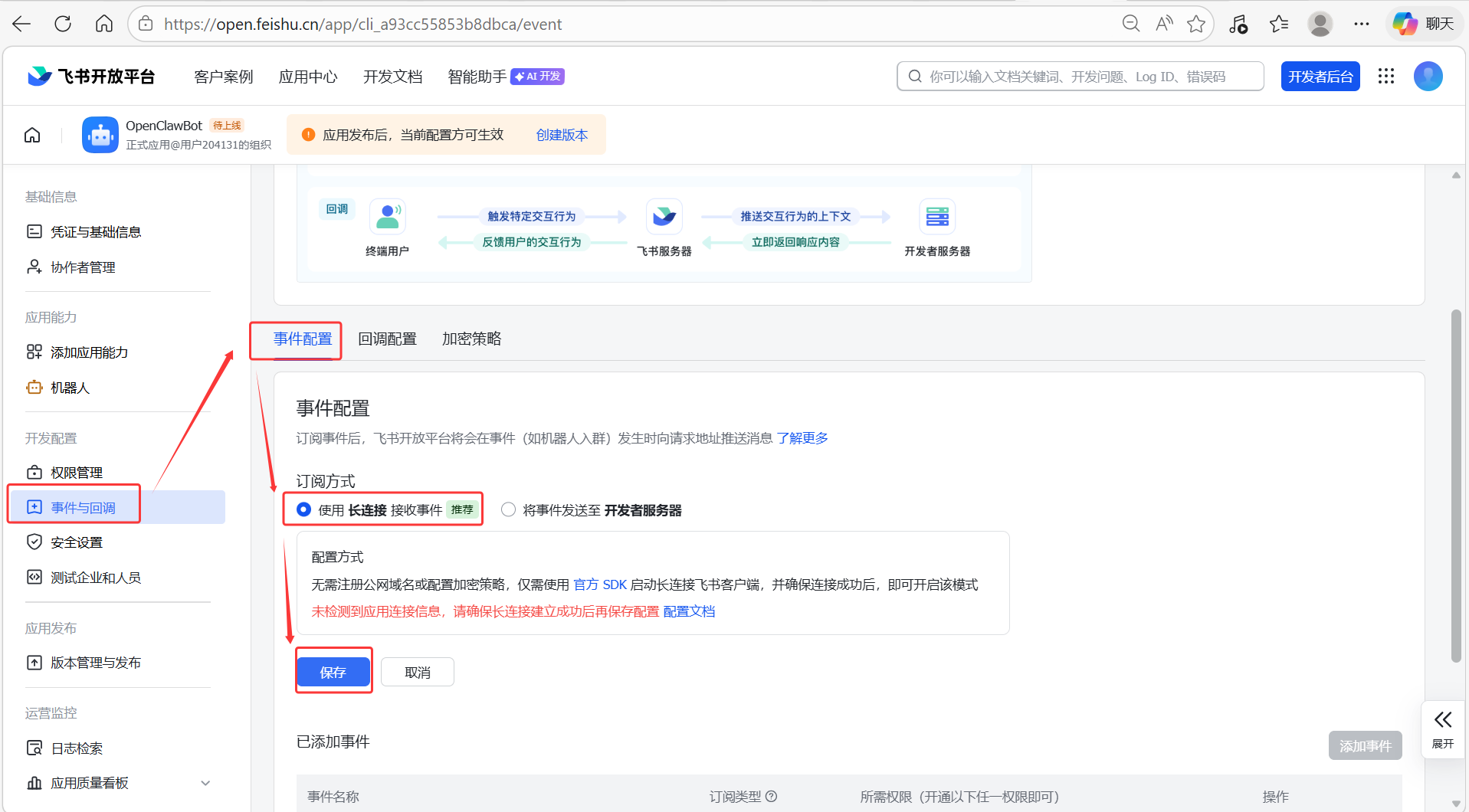Open the 官方 SDK link

point(600,584)
